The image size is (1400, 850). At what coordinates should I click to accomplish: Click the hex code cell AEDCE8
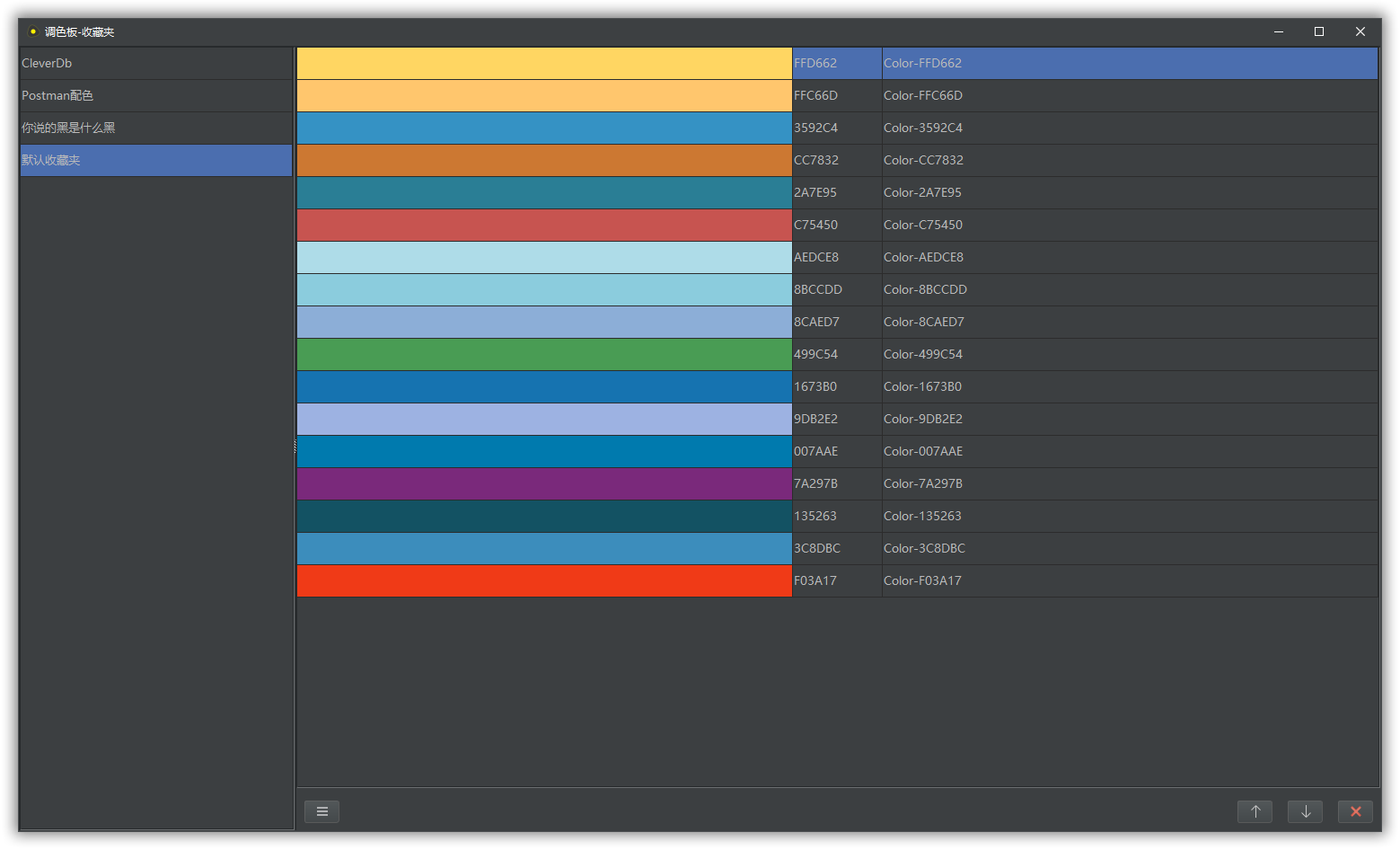coord(837,257)
